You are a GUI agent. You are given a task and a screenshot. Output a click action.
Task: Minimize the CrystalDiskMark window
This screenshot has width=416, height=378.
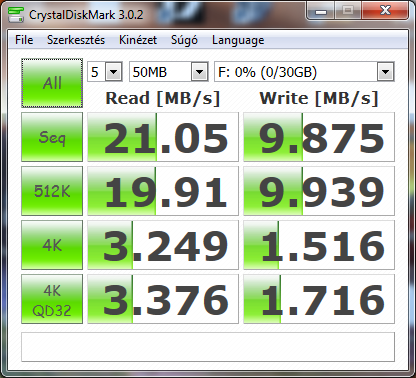point(321,12)
